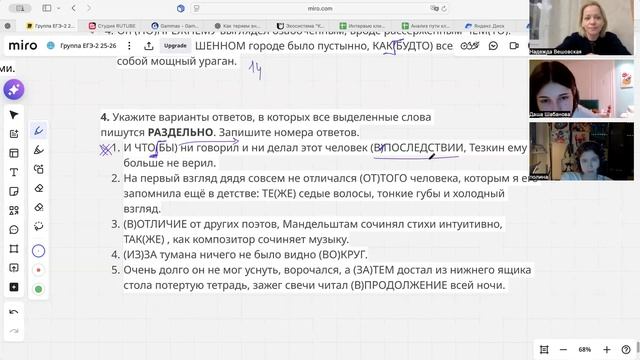Pick the green pen color

click(39, 289)
